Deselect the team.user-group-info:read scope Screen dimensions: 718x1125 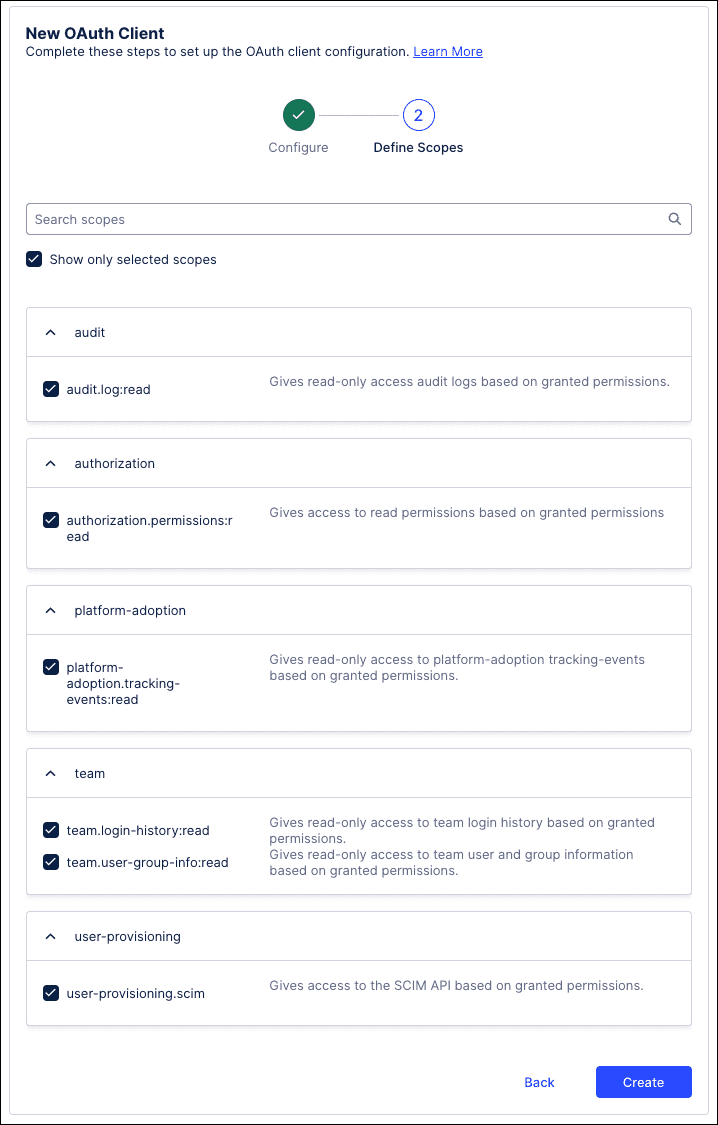pos(51,862)
